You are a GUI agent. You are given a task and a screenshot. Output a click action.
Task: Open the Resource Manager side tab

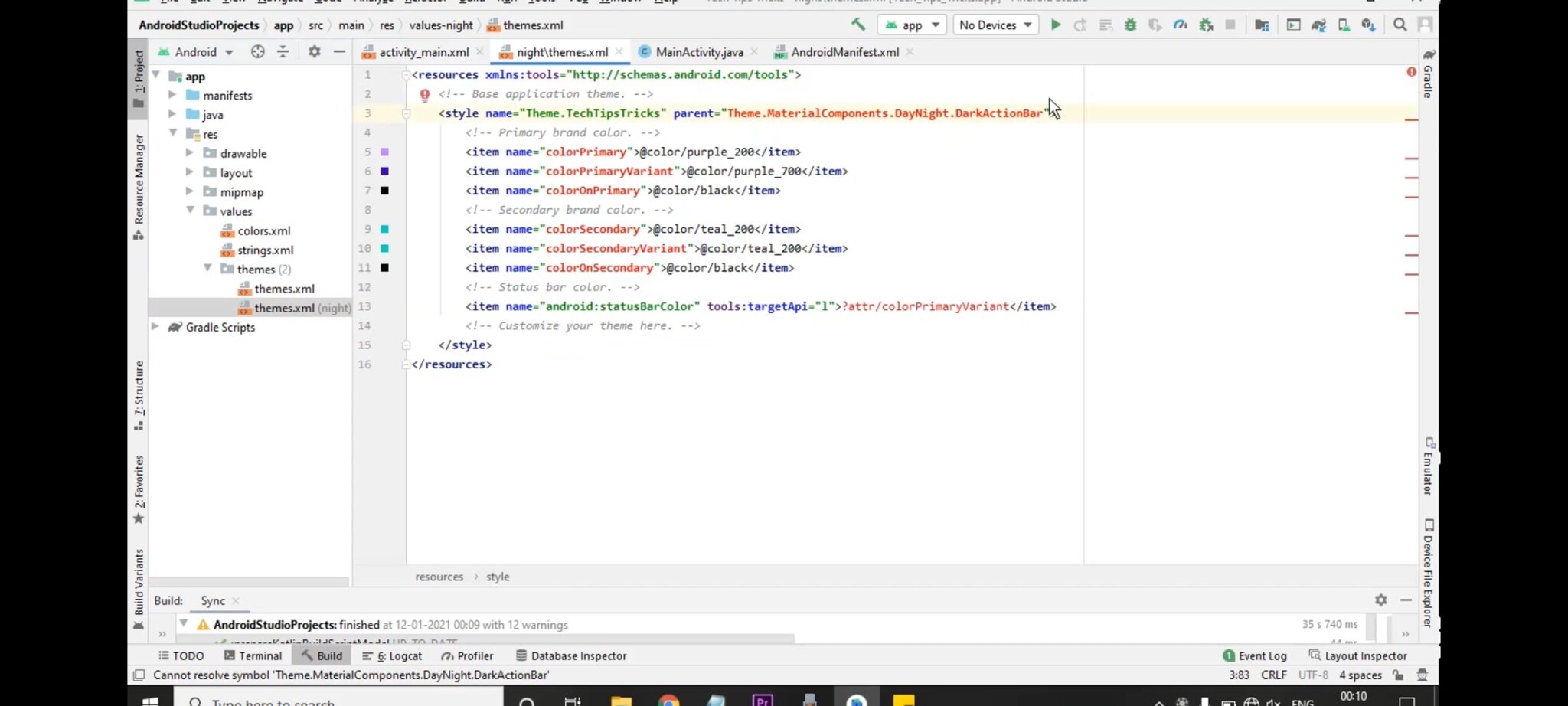pos(139,188)
